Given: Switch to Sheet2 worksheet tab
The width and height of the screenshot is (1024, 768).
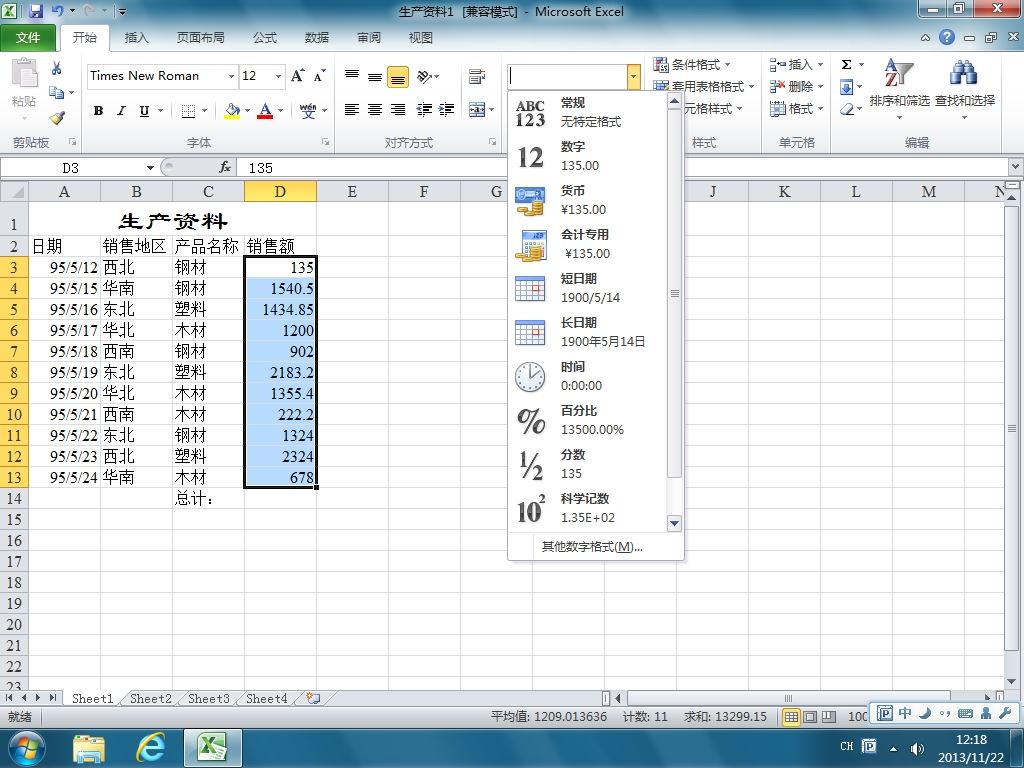Looking at the screenshot, I should [x=150, y=698].
